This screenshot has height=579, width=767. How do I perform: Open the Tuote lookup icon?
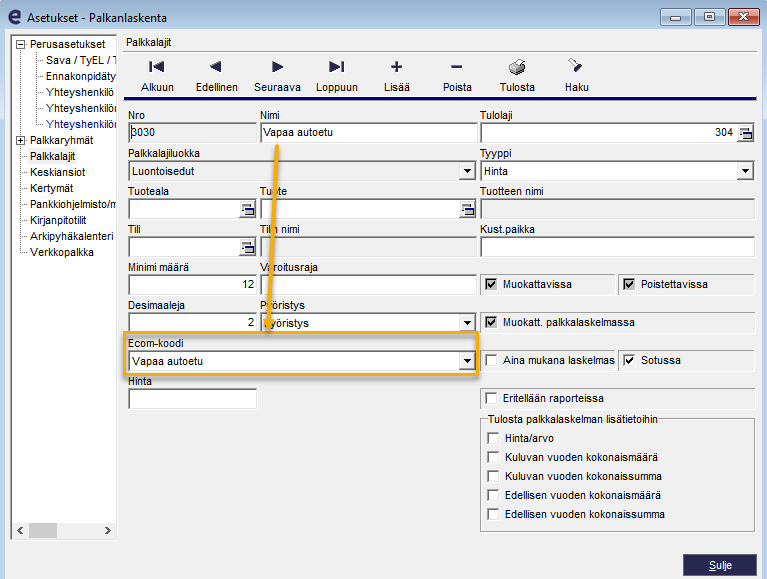point(468,209)
